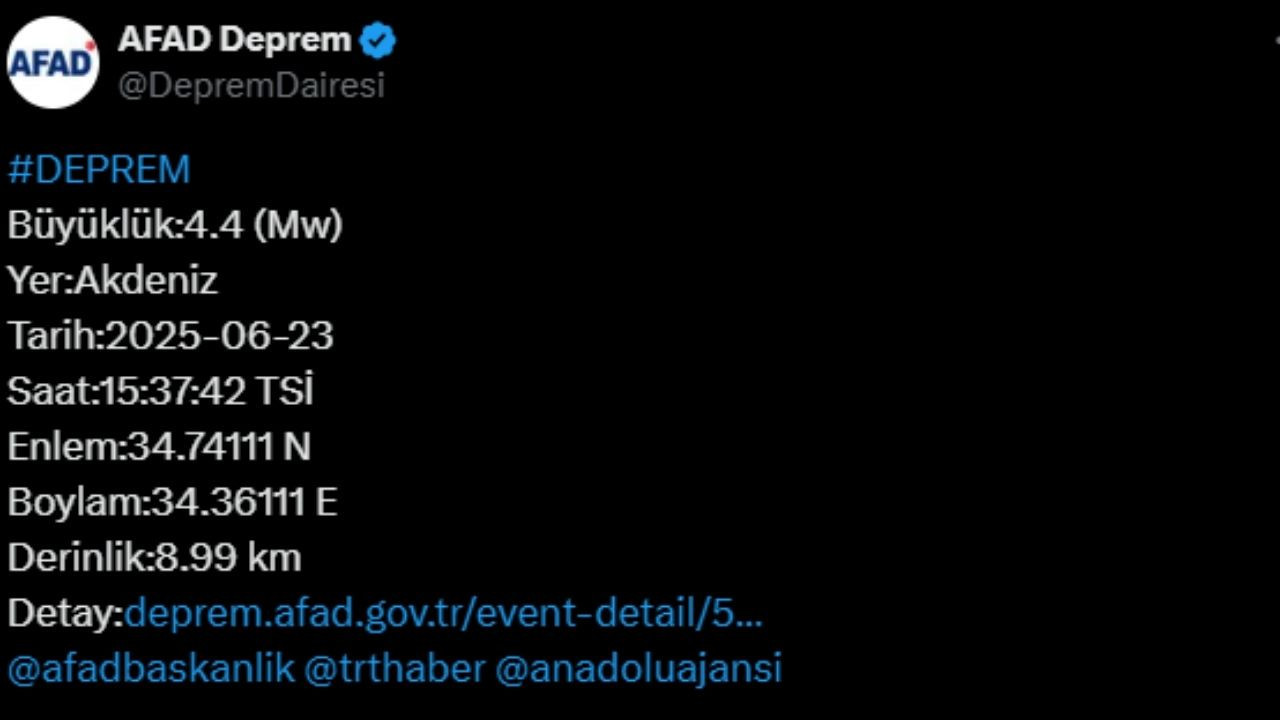The height and width of the screenshot is (720, 1280).
Task: Open the @afadbaskanlik mention
Action: tap(151, 668)
